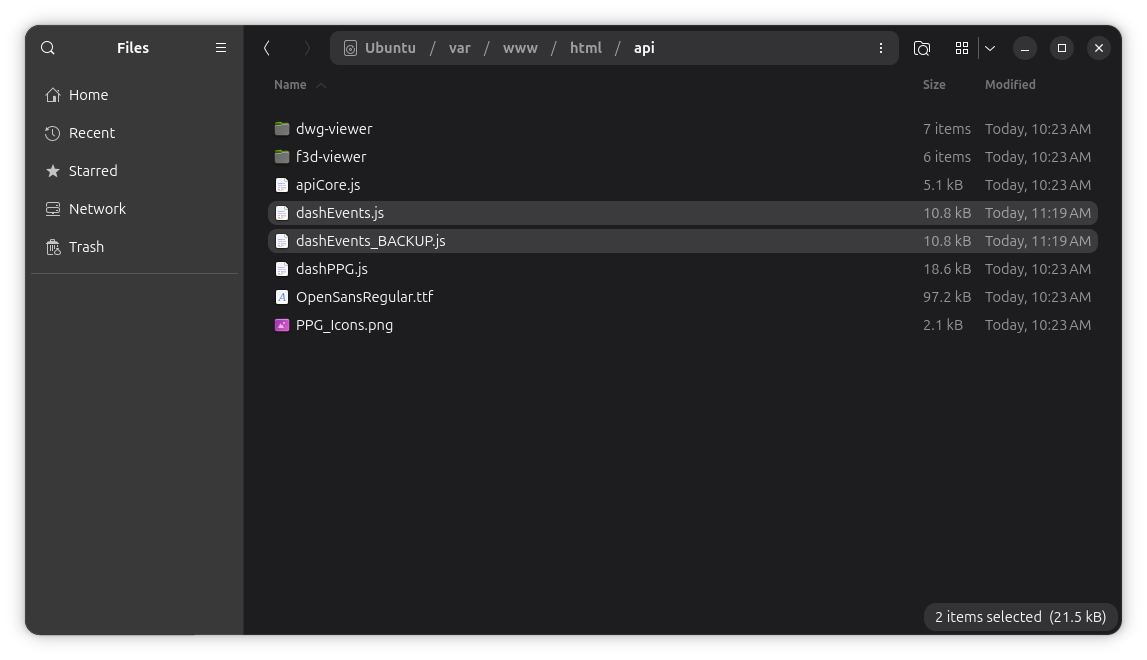The image size is (1147, 660).
Task: Select the OpenSansRegular.ttf font file
Action: [x=364, y=297]
